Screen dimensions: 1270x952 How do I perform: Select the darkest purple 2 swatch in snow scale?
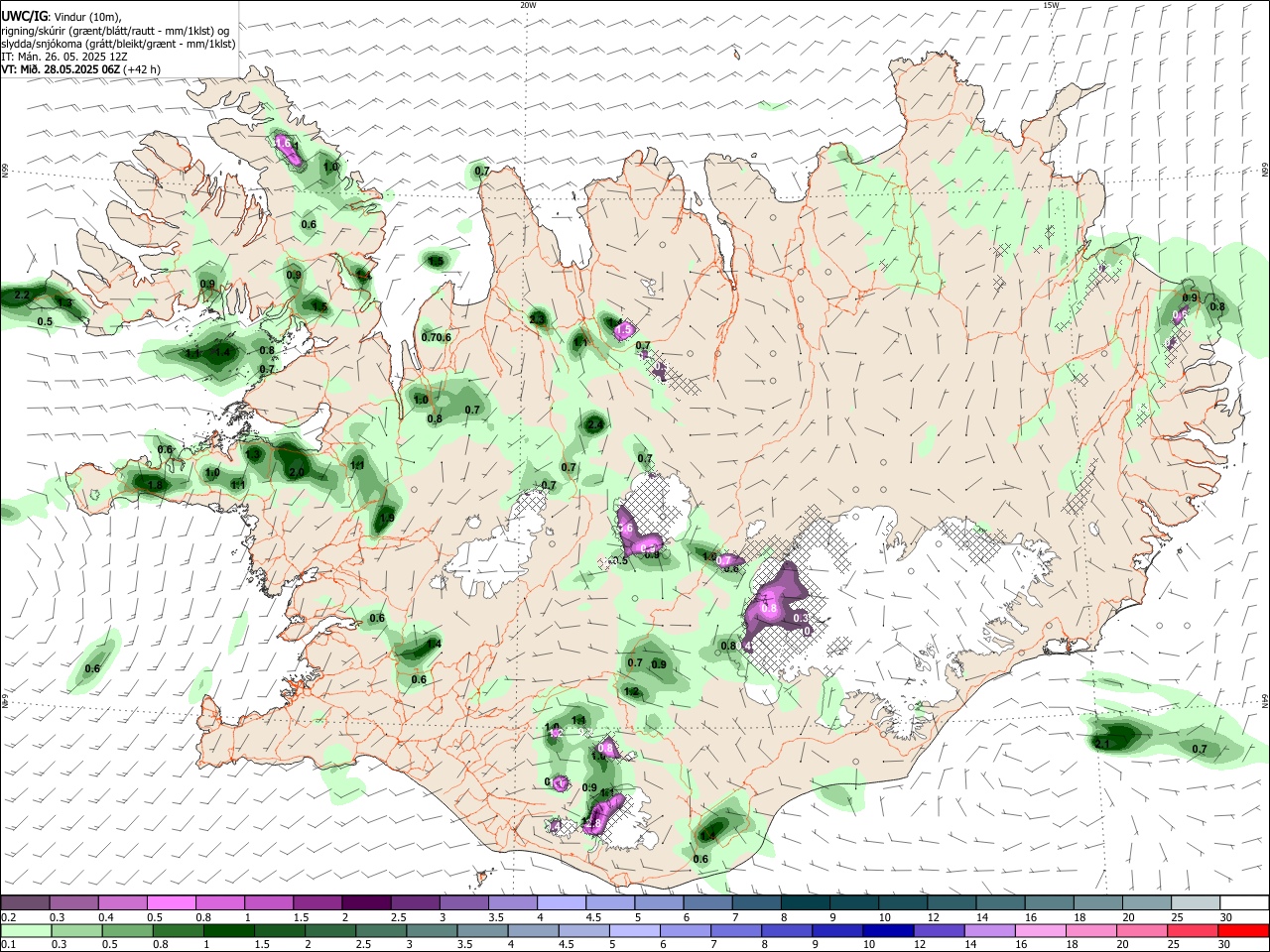tap(365, 902)
